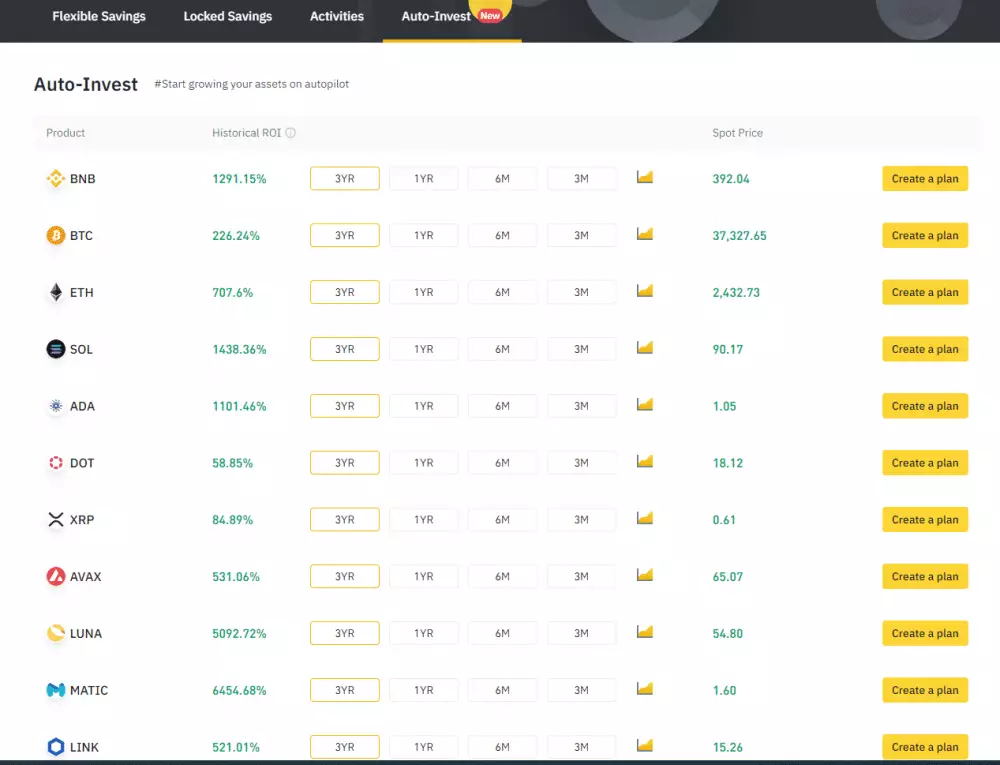Select 1YR period for BTC
The image size is (1000, 765).
click(x=423, y=235)
